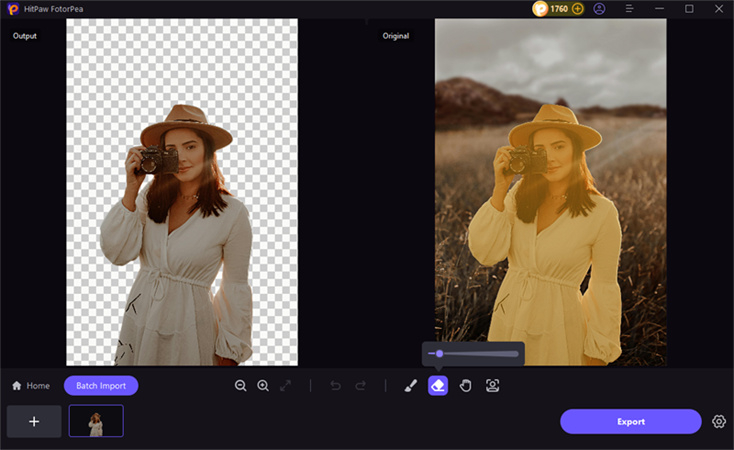Click the 1760 coin balance
734x450 pixels.
pyautogui.click(x=558, y=9)
